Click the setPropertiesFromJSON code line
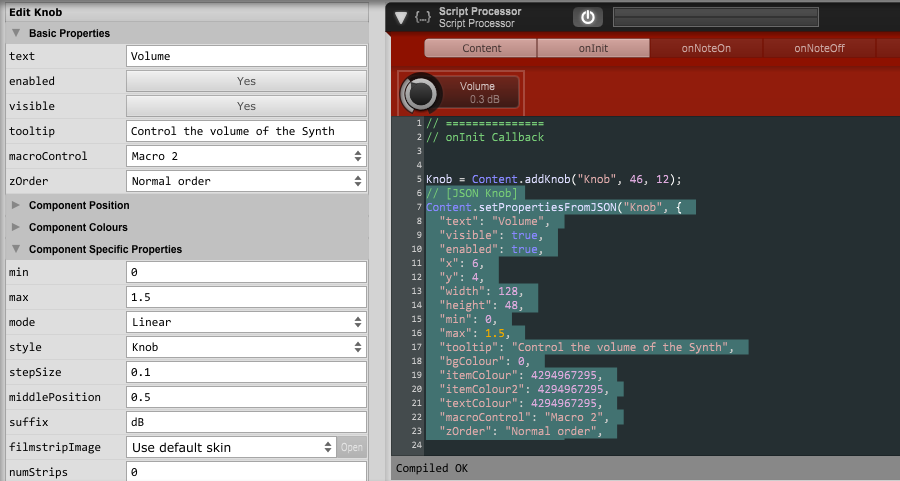 (x=553, y=207)
